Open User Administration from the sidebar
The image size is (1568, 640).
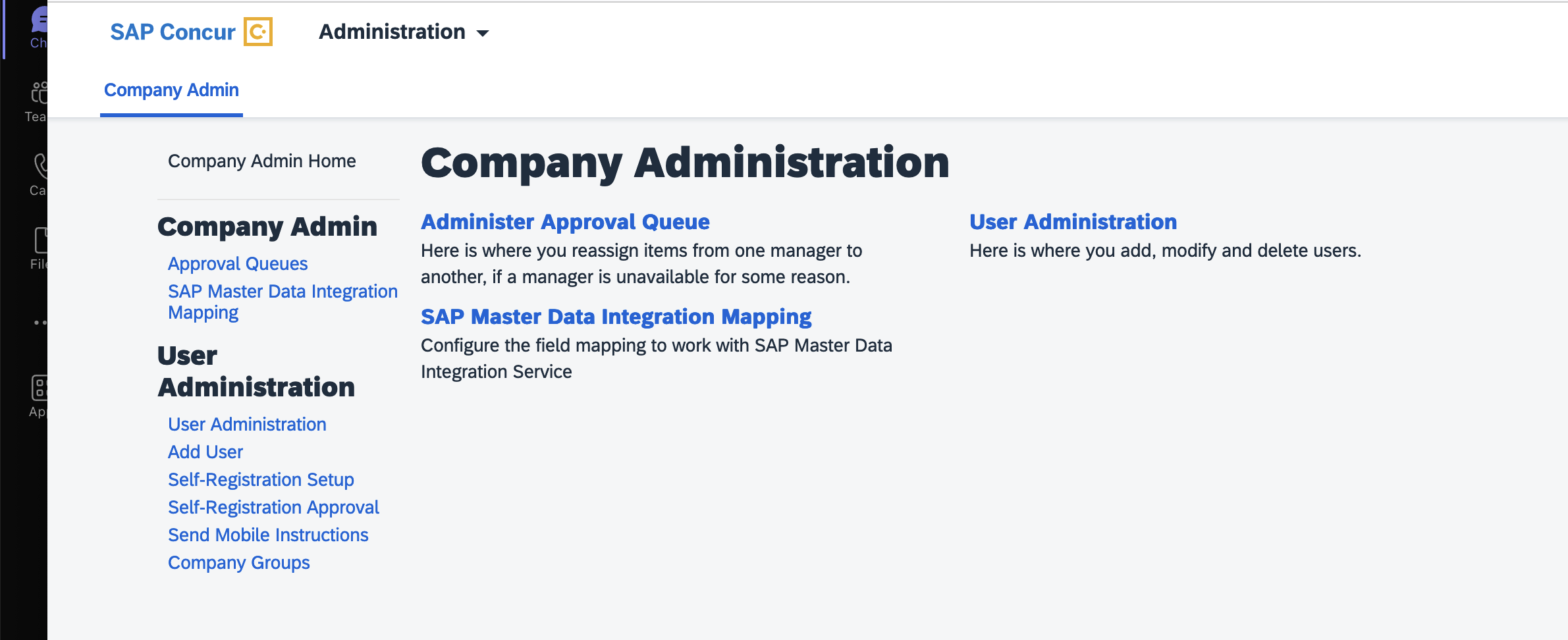pos(247,424)
